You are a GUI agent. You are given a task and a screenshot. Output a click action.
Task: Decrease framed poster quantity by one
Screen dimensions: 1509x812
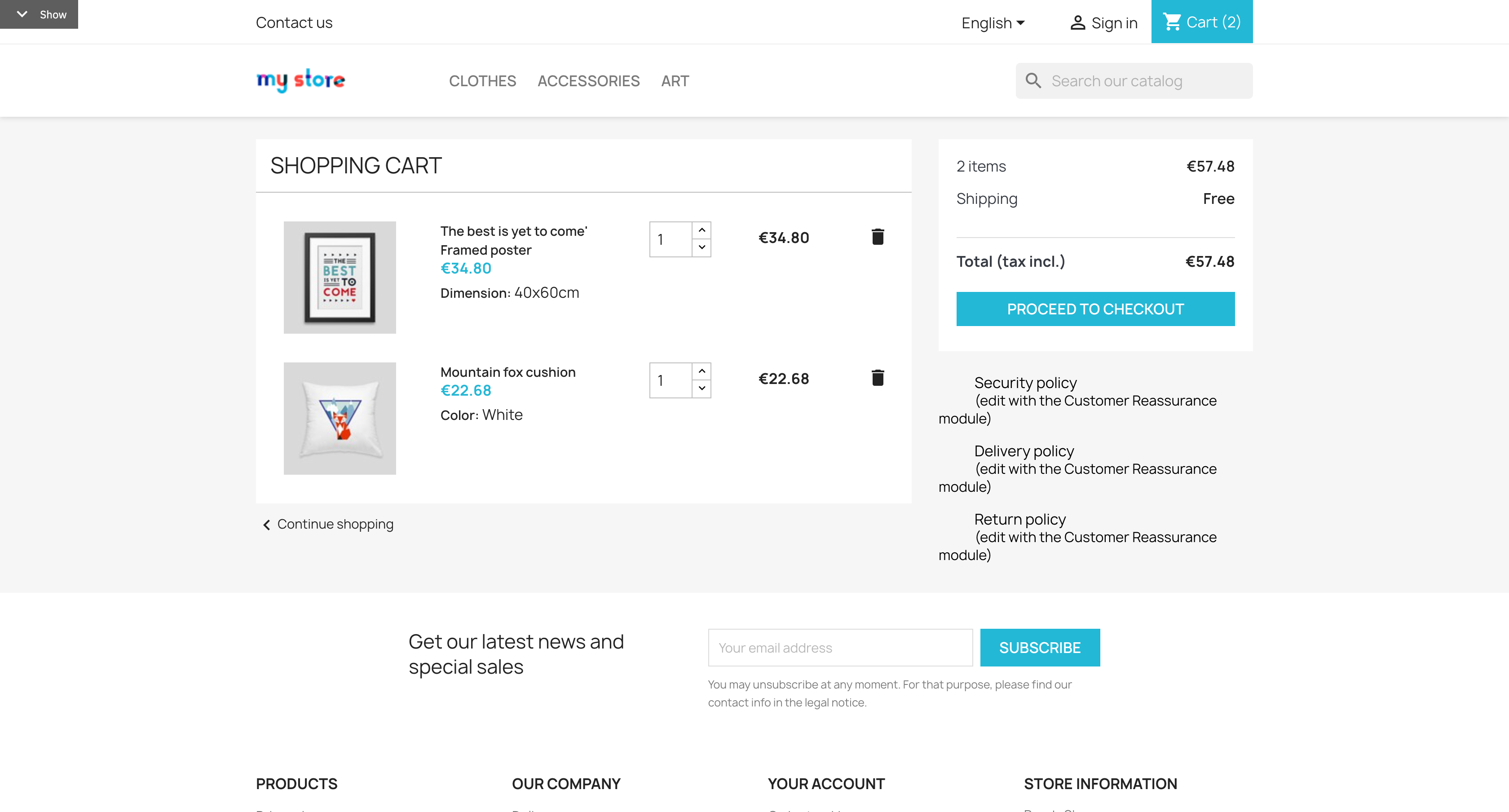pyautogui.click(x=702, y=248)
